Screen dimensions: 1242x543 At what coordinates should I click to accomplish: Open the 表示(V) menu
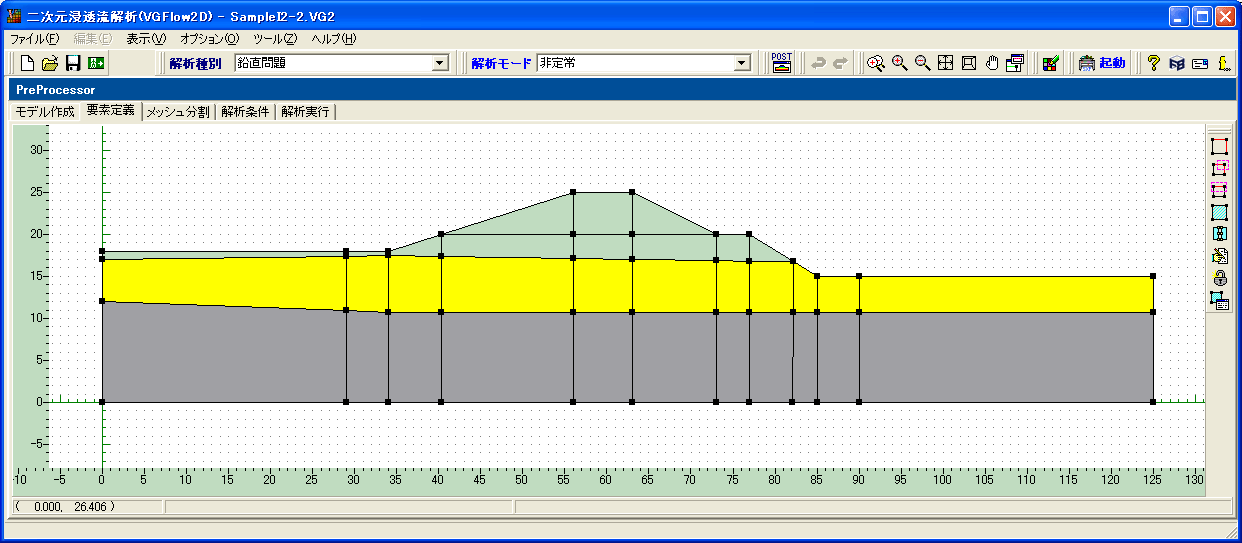[x=146, y=39]
